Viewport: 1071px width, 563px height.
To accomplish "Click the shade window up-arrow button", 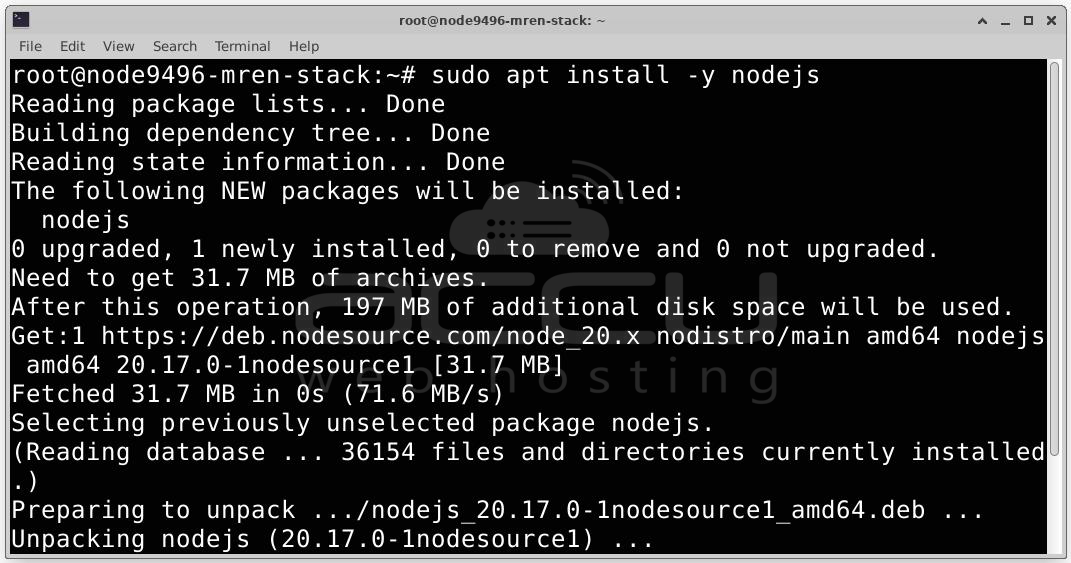I will pos(982,21).
